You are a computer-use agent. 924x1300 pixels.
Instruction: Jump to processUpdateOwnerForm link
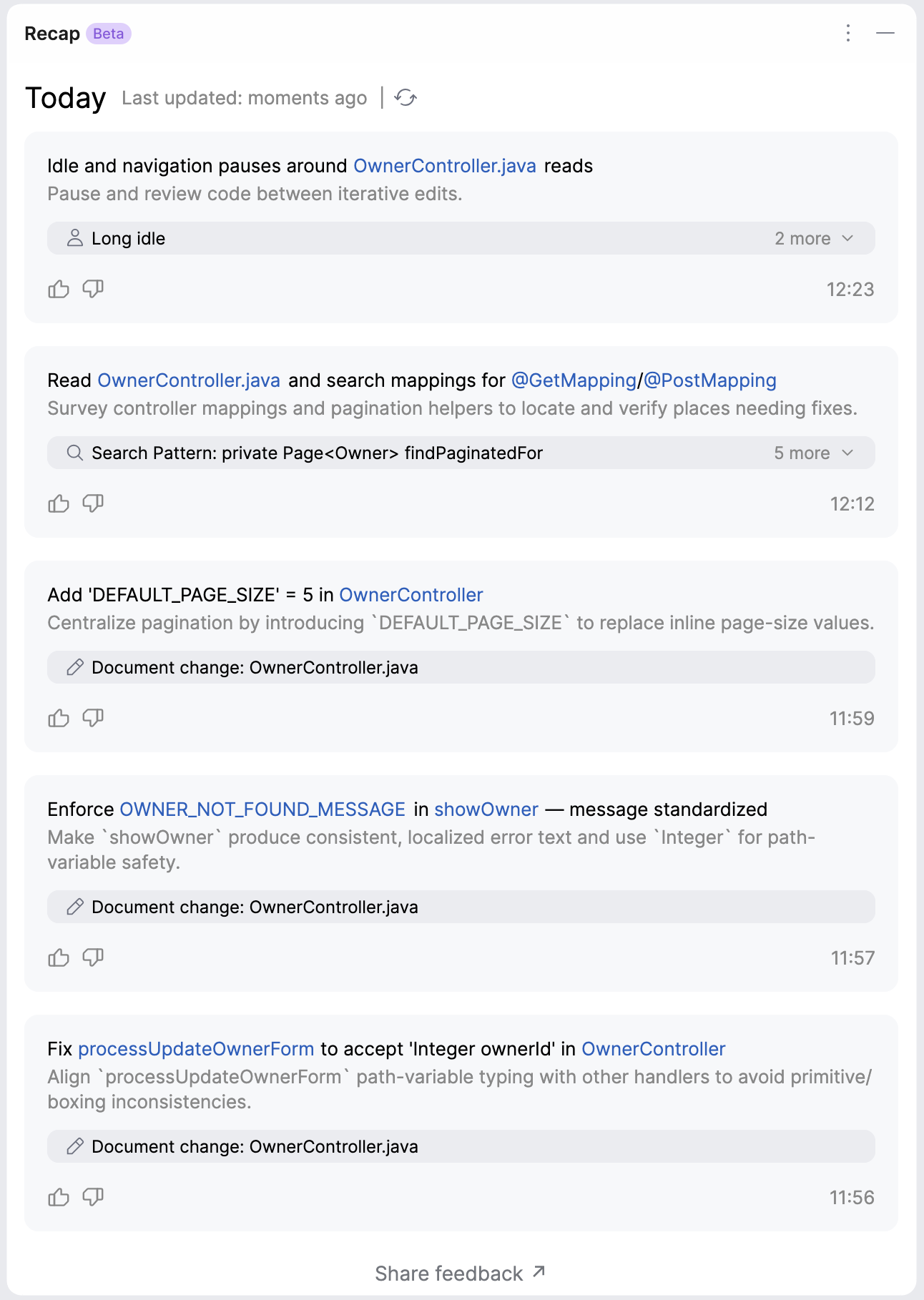point(197,1049)
